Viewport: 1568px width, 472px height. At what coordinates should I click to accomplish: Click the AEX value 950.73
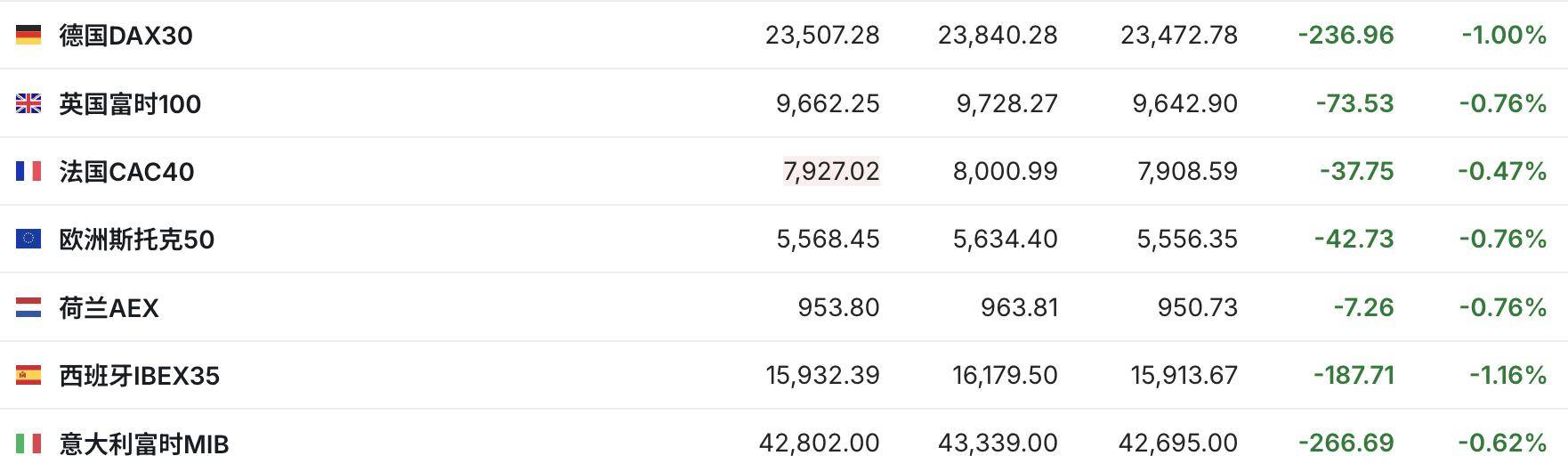(x=1197, y=307)
